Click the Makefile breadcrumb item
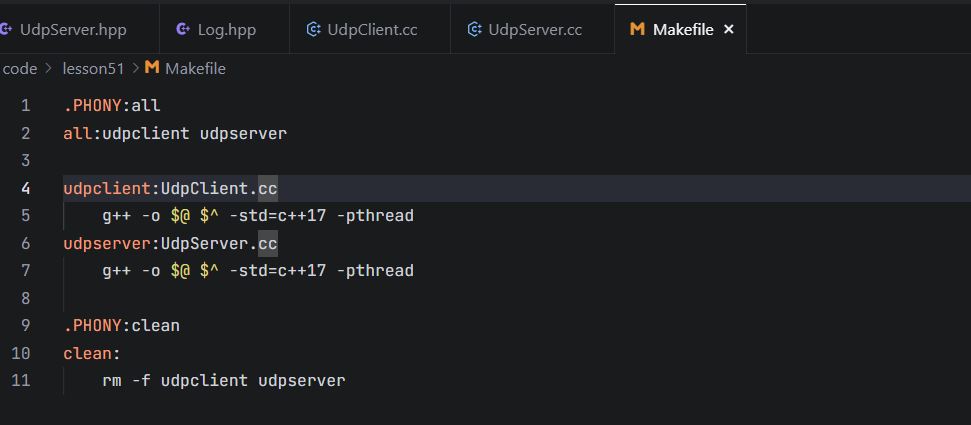Image resolution: width=971 pixels, height=425 pixels. (195, 69)
